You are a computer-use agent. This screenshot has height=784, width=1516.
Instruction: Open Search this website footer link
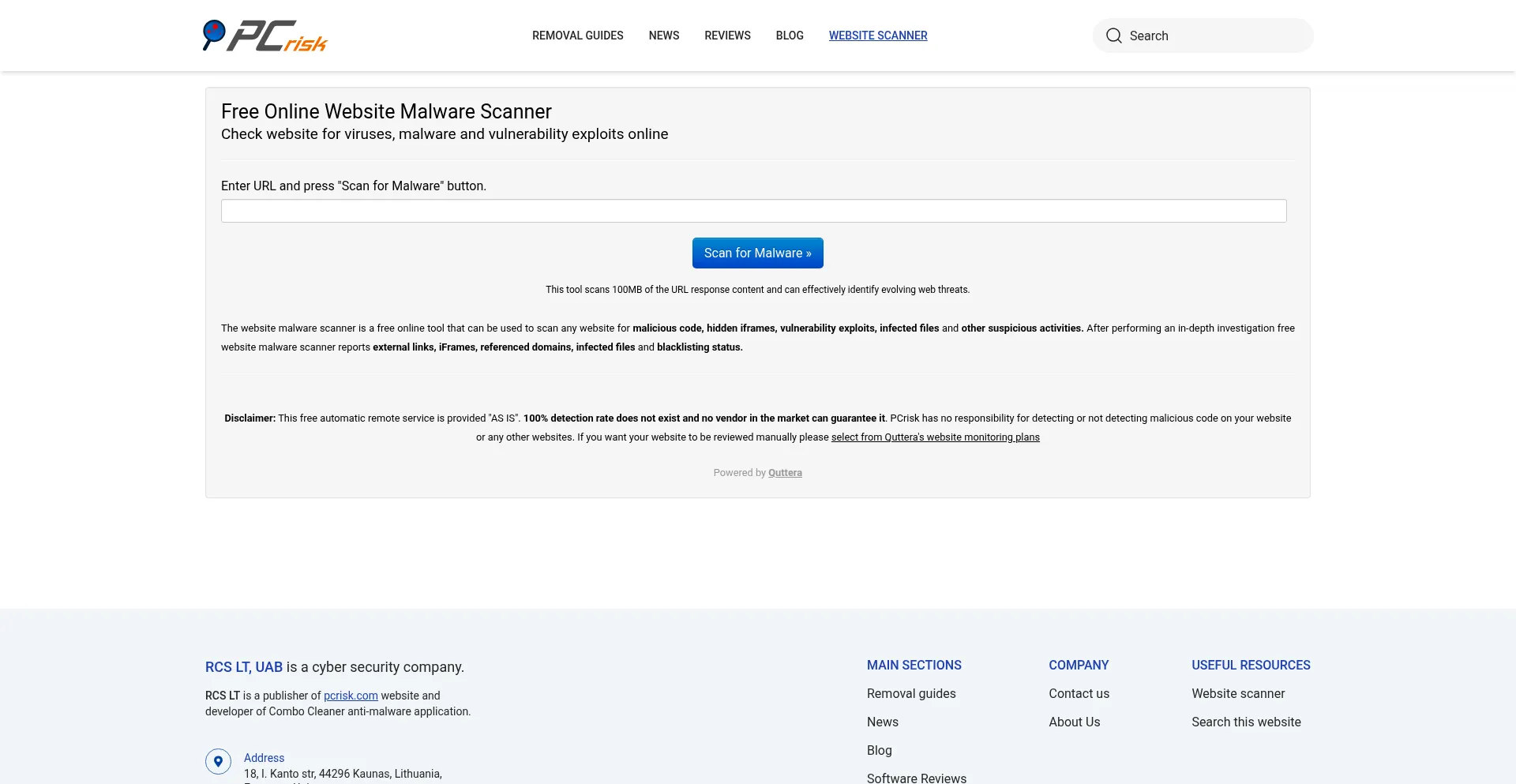tap(1247, 722)
